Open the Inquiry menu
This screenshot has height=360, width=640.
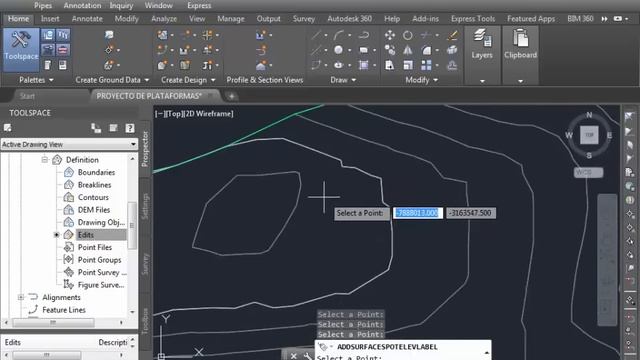click(x=121, y=5)
